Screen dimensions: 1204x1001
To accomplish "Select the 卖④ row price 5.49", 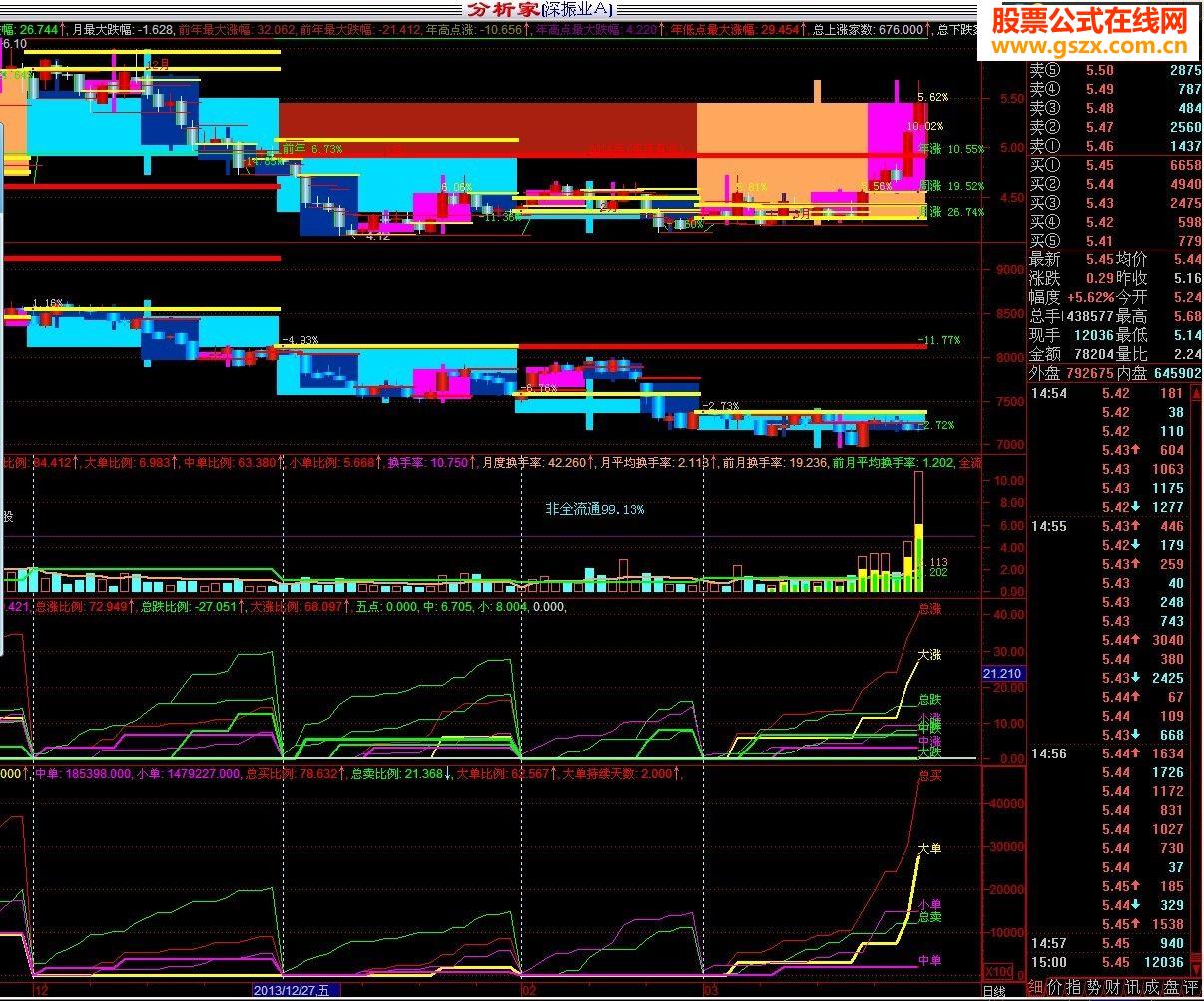I will [1100, 89].
